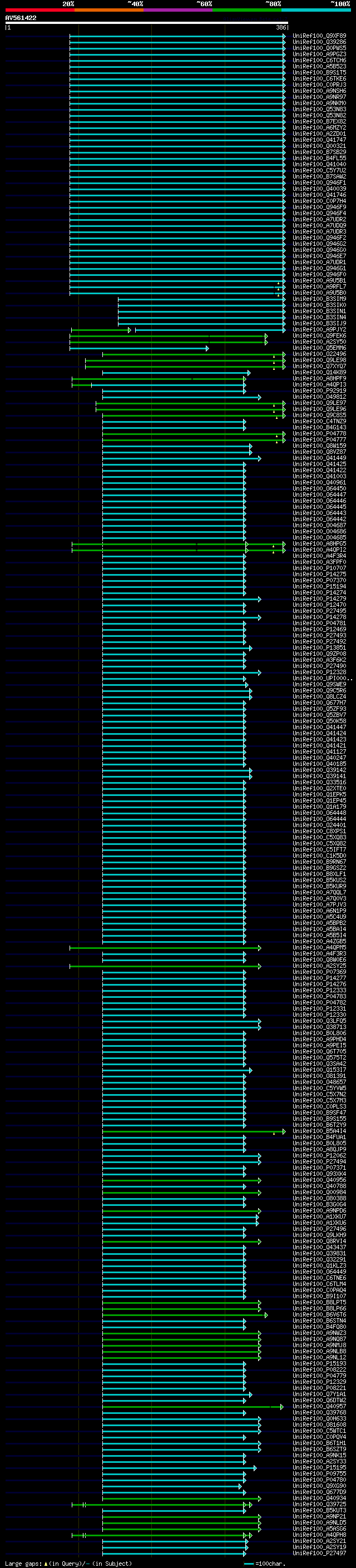
Task: Click hit label UniRef100_A6MZY2
Action: (x=319, y=127)
